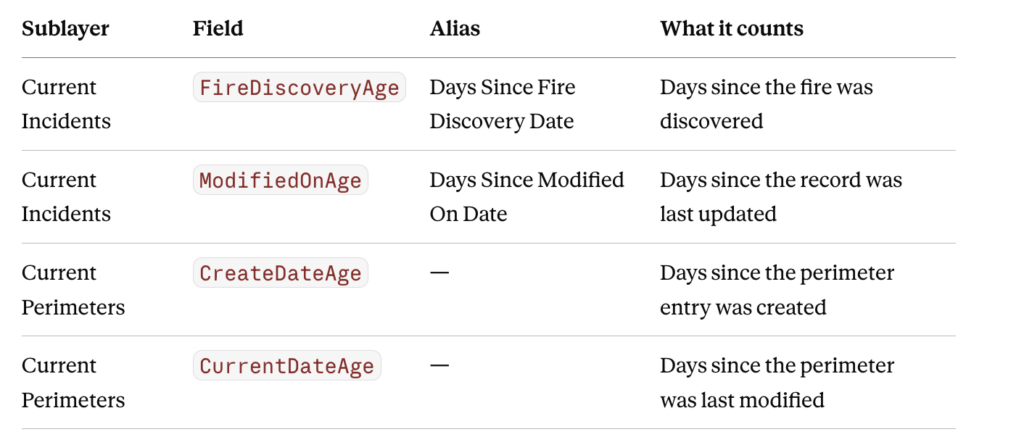The width and height of the screenshot is (1024, 445).
Task: Select the Sublayer column header
Action: pyautogui.click(x=65, y=29)
